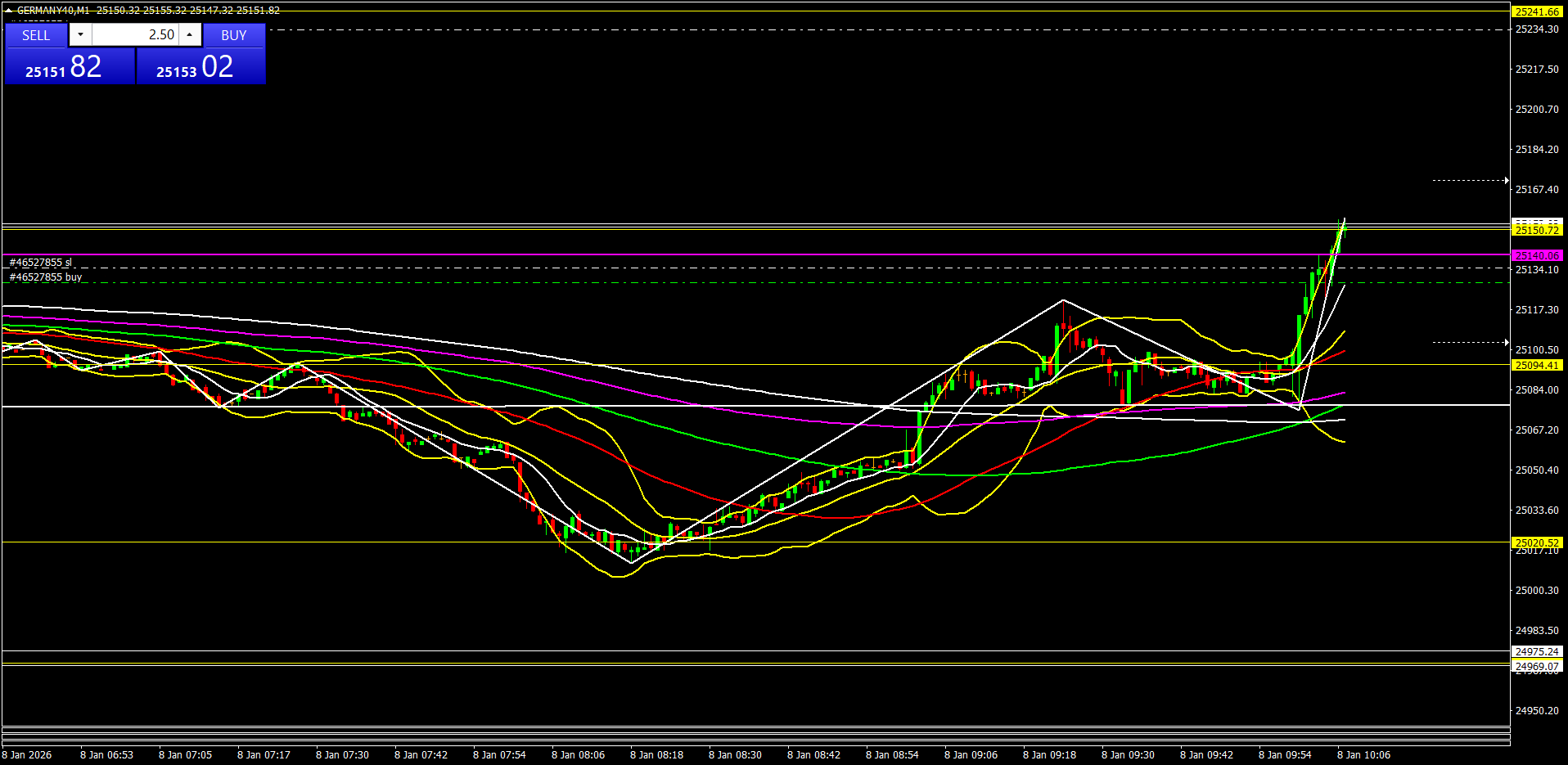This screenshot has width=1568, height=765.
Task: Click the white 24975.24 price tag
Action: (1536, 652)
